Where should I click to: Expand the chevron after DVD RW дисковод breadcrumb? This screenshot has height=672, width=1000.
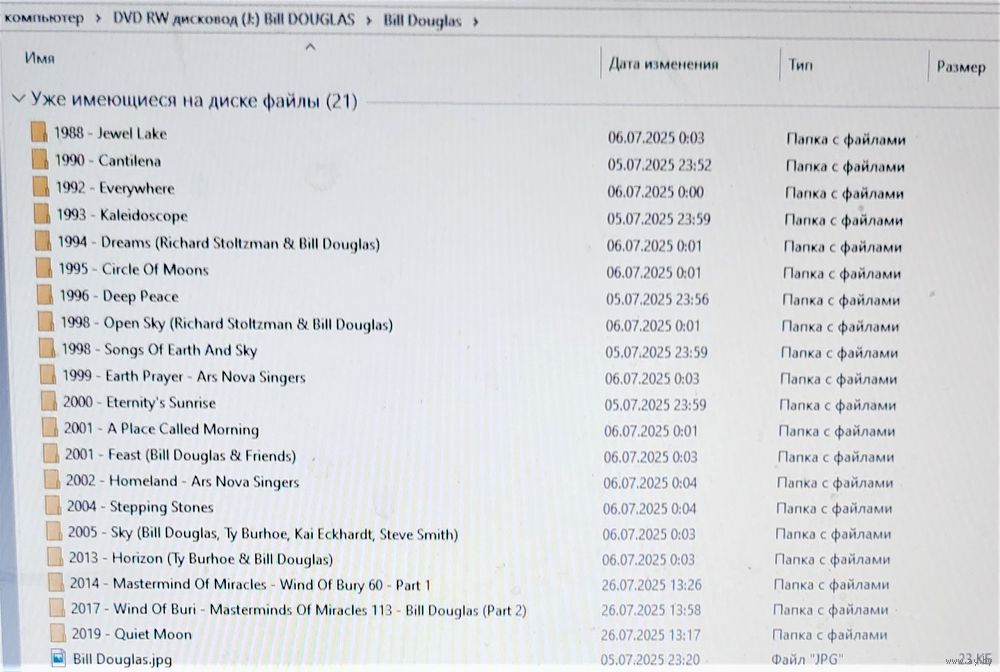pyautogui.click(x=369, y=21)
